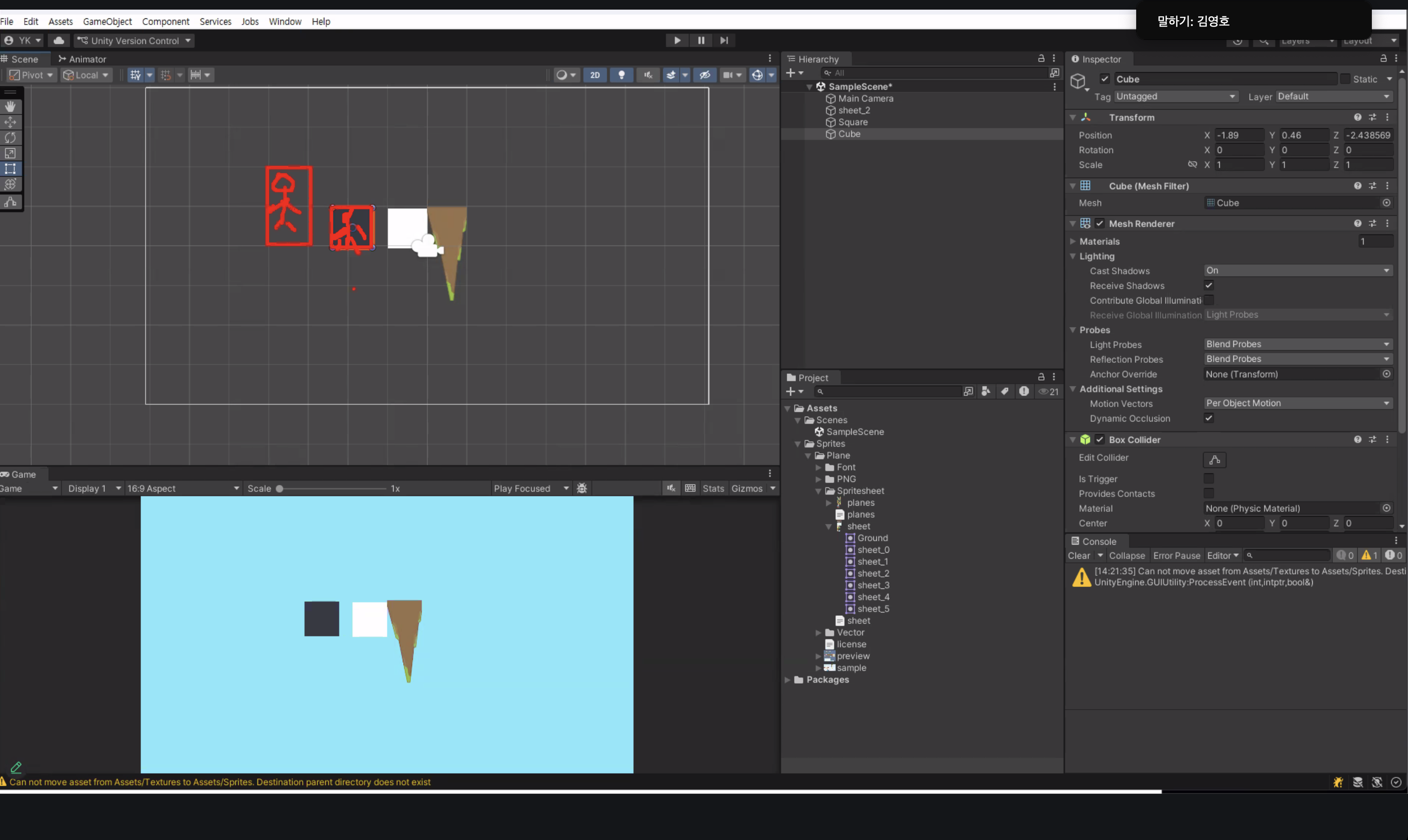Mute audio in Game view
The width and height of the screenshot is (1408, 840).
point(671,488)
